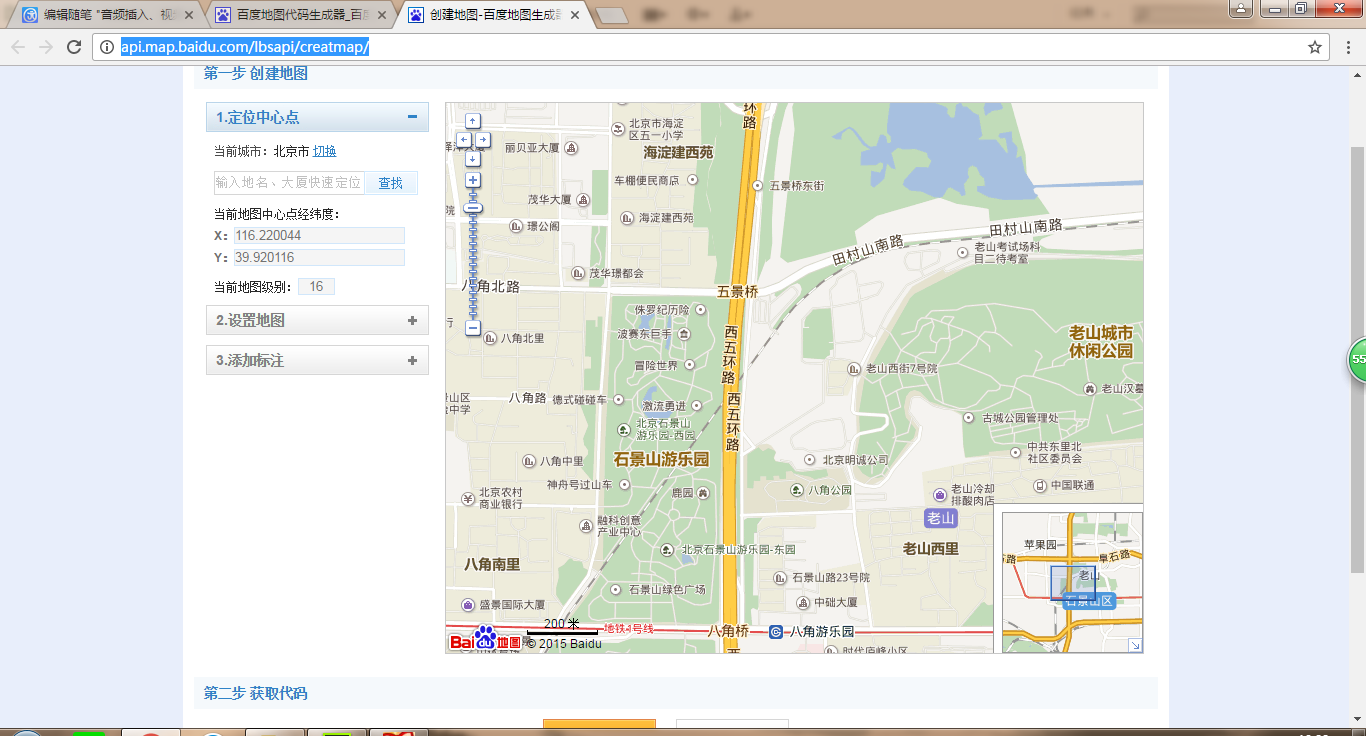The height and width of the screenshot is (736, 1366).
Task: Click the forward navigation arrow
Action: [46, 47]
